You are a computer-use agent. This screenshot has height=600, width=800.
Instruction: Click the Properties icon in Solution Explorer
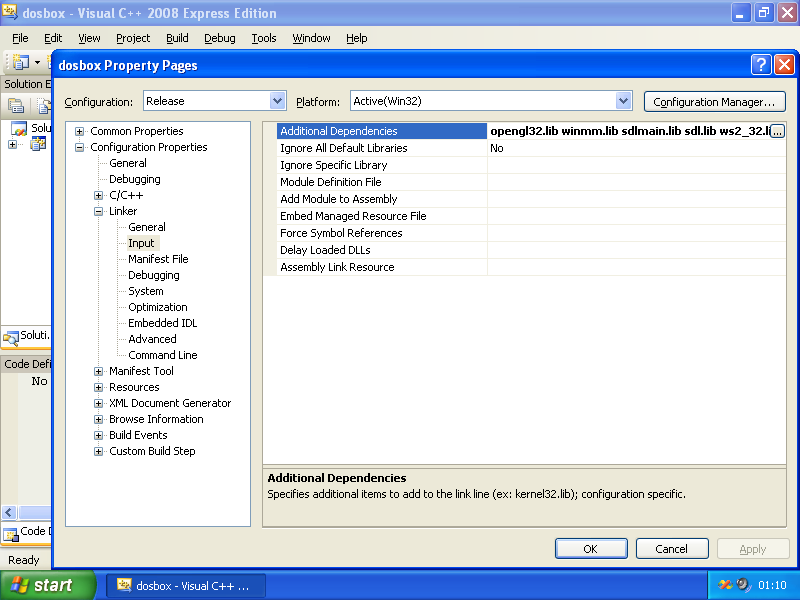[16, 105]
